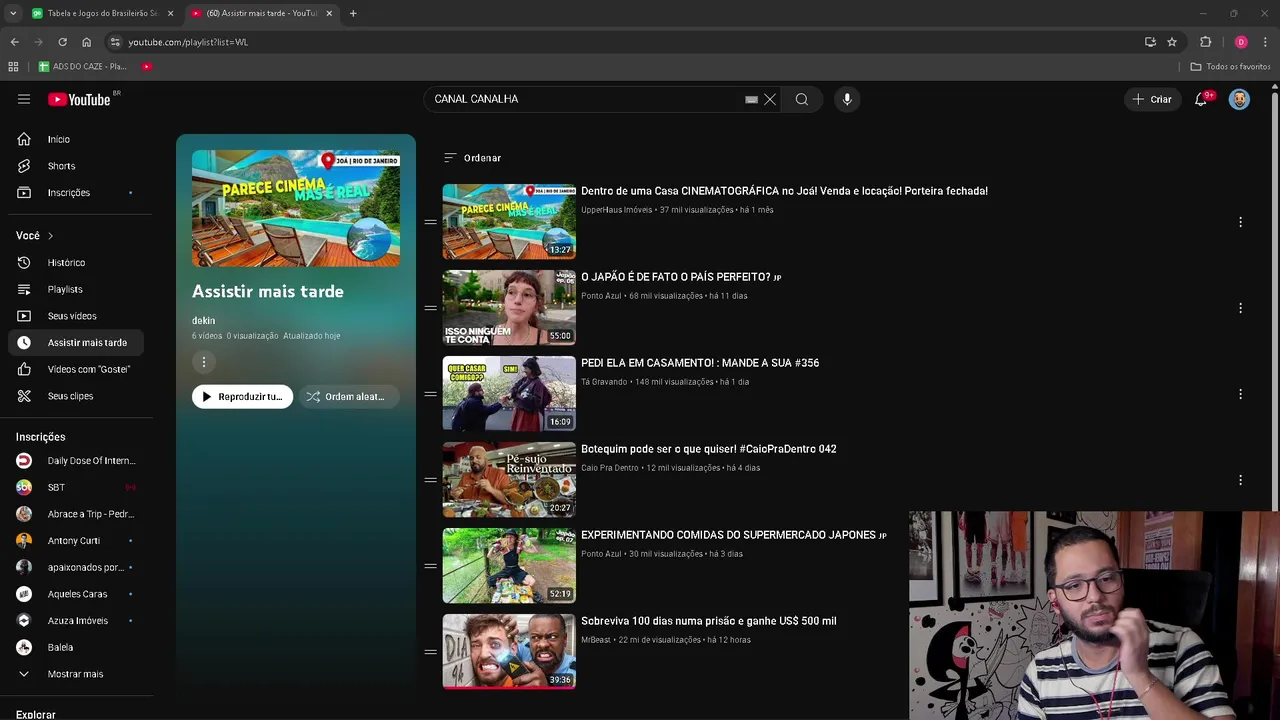The width and height of the screenshot is (1280, 720).
Task: Go back in browser history
Action: (14, 42)
